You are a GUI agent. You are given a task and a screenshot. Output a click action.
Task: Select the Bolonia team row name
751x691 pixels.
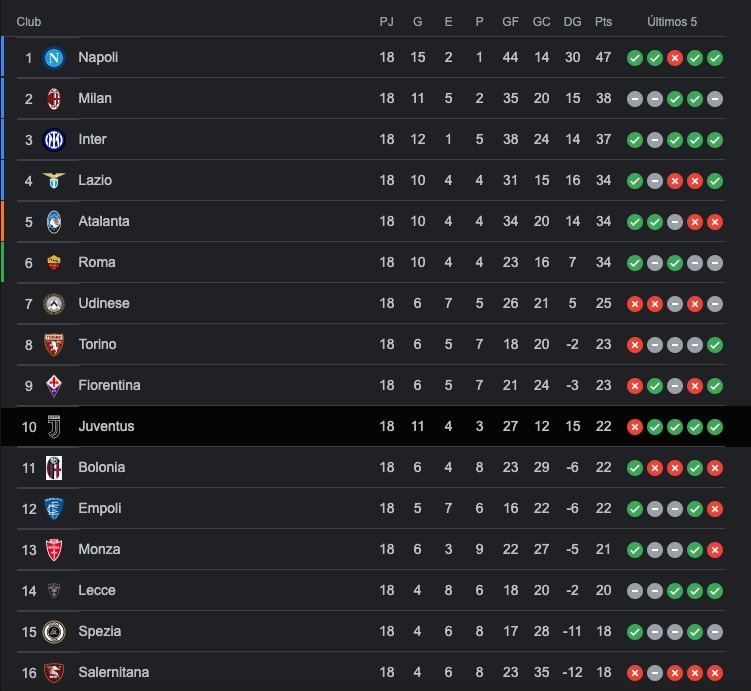point(102,467)
